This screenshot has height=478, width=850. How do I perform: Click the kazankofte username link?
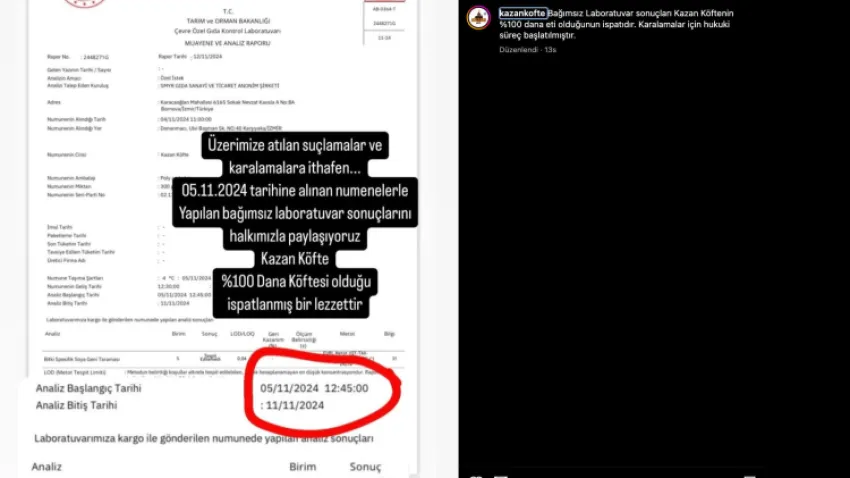pos(523,13)
